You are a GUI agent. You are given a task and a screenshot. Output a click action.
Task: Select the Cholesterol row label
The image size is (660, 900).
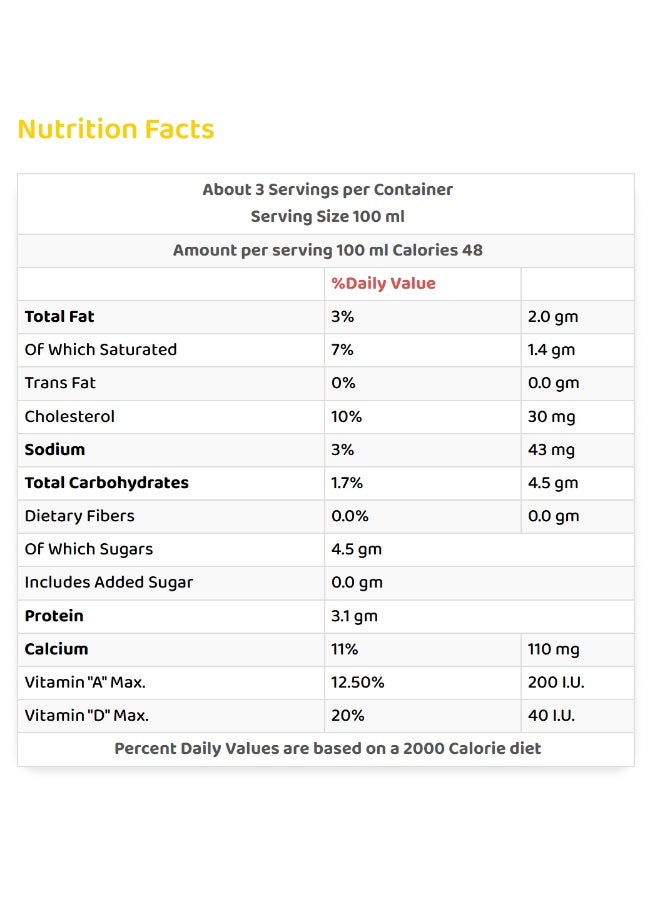coord(69,417)
